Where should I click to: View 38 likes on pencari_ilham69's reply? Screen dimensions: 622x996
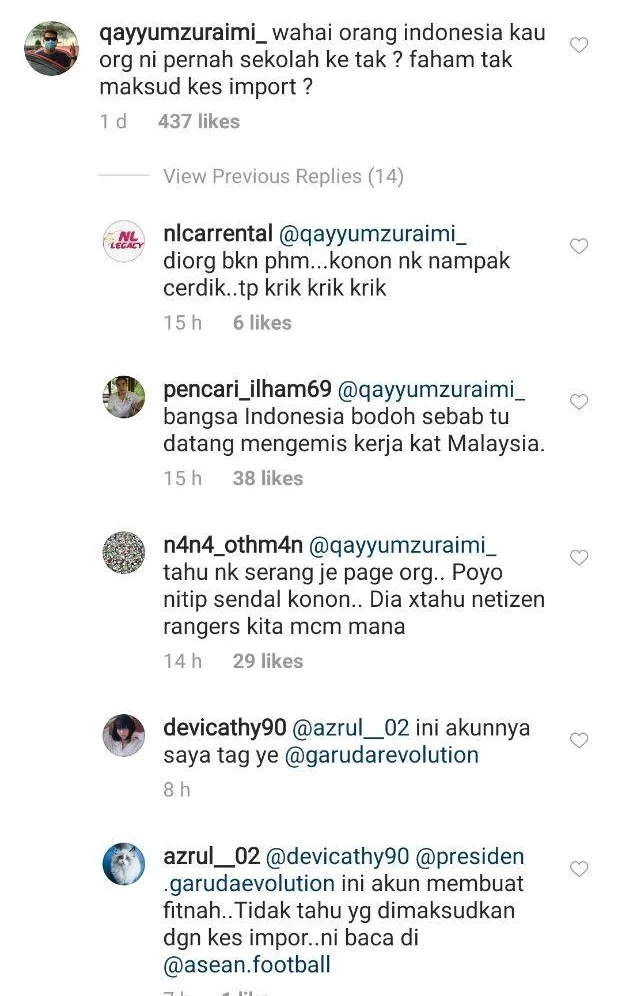[x=268, y=478]
